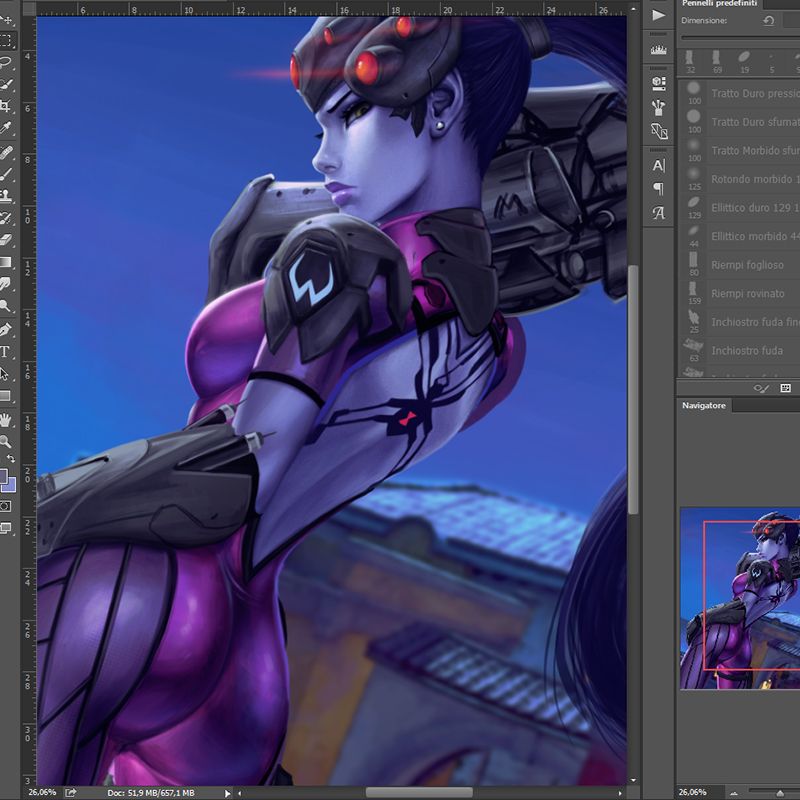Select the Path Selection arrow tool
Image resolution: width=800 pixels, height=800 pixels.
tap(5, 374)
